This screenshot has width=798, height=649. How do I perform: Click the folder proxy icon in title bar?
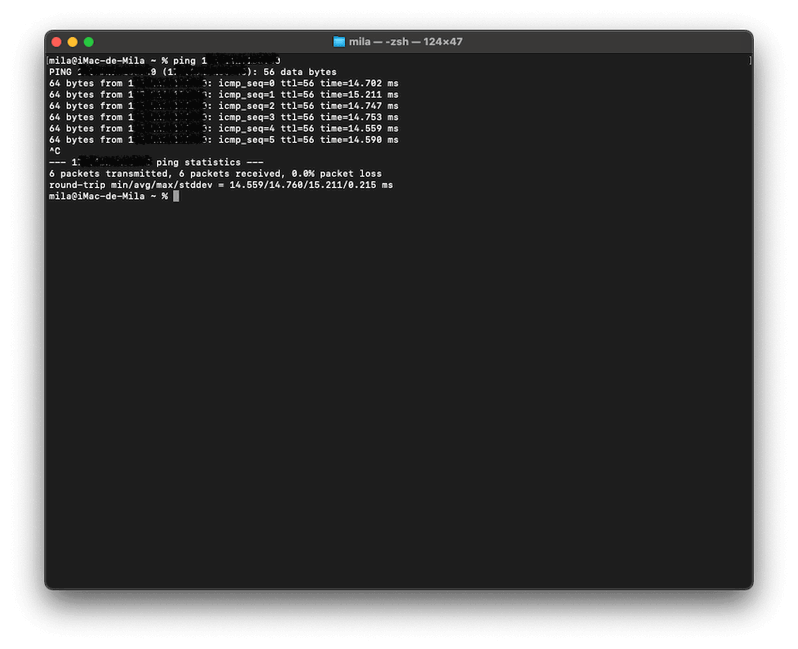coord(339,42)
